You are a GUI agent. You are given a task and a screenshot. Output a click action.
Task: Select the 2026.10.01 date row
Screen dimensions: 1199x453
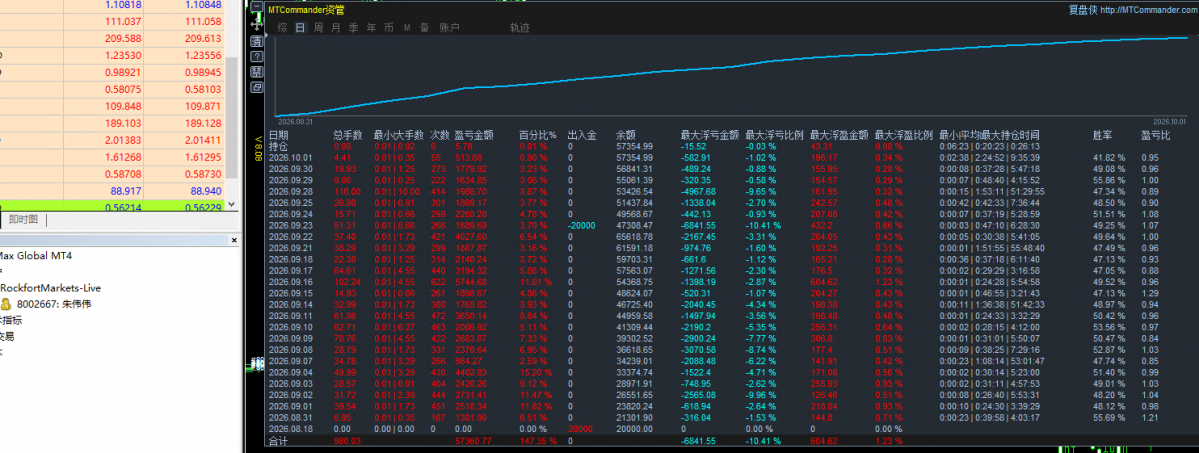coord(289,157)
